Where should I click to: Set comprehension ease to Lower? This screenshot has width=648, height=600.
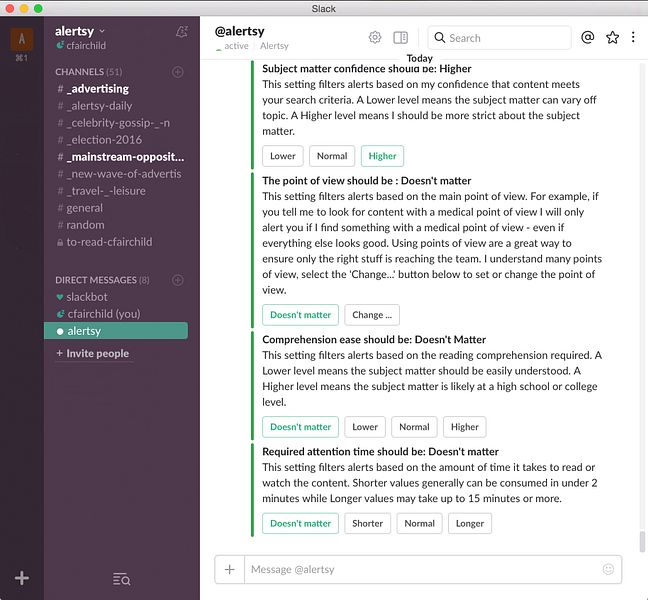click(365, 427)
